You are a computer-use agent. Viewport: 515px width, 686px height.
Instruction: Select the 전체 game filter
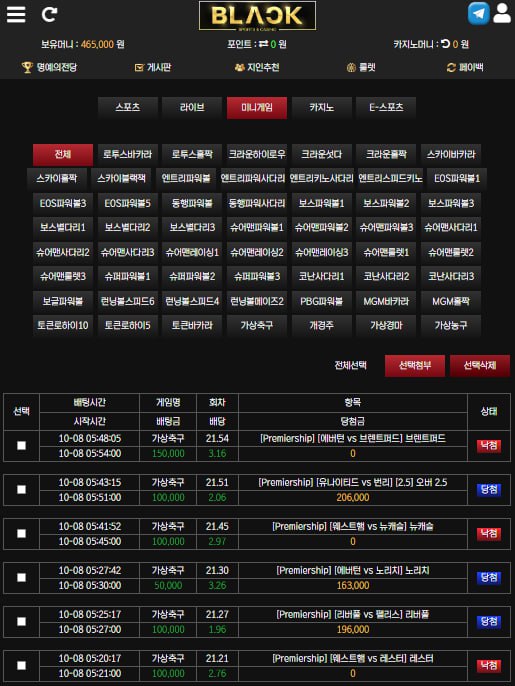click(x=63, y=154)
